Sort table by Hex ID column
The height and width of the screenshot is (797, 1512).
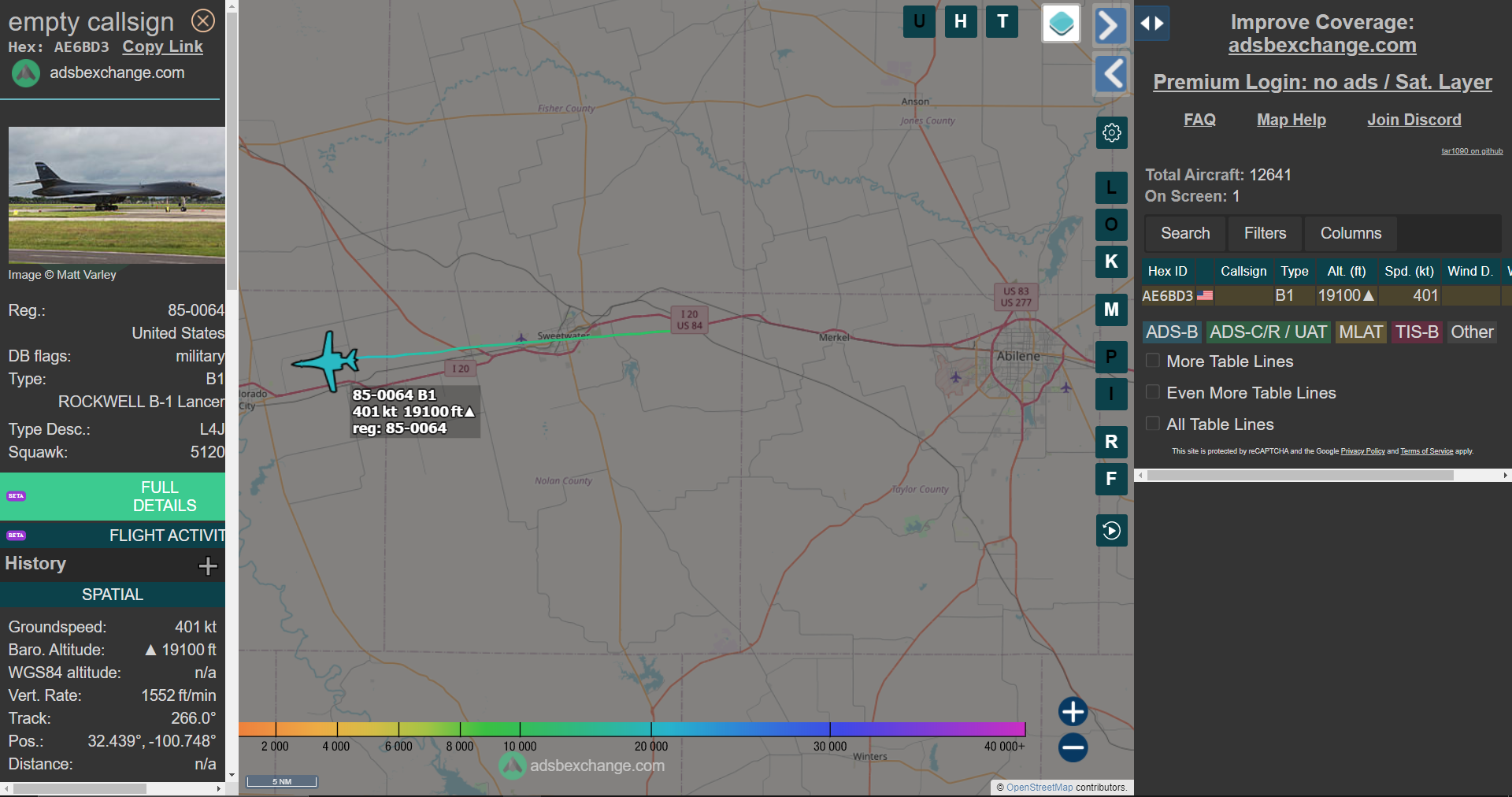1168,271
